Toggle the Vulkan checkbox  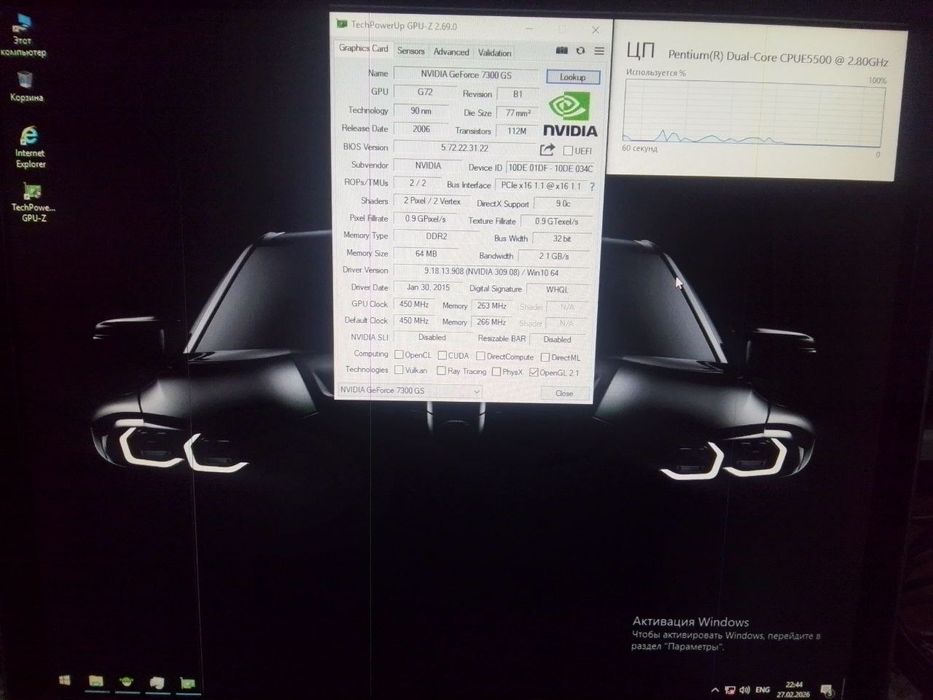[x=399, y=370]
